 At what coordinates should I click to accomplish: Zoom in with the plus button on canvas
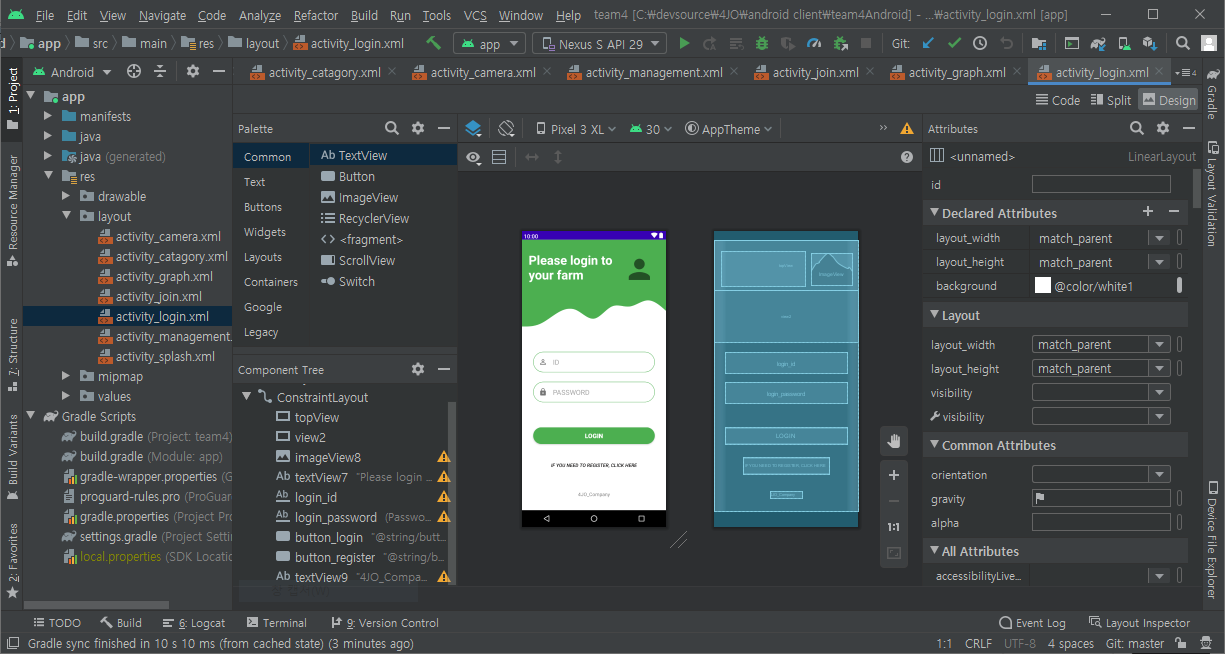894,475
